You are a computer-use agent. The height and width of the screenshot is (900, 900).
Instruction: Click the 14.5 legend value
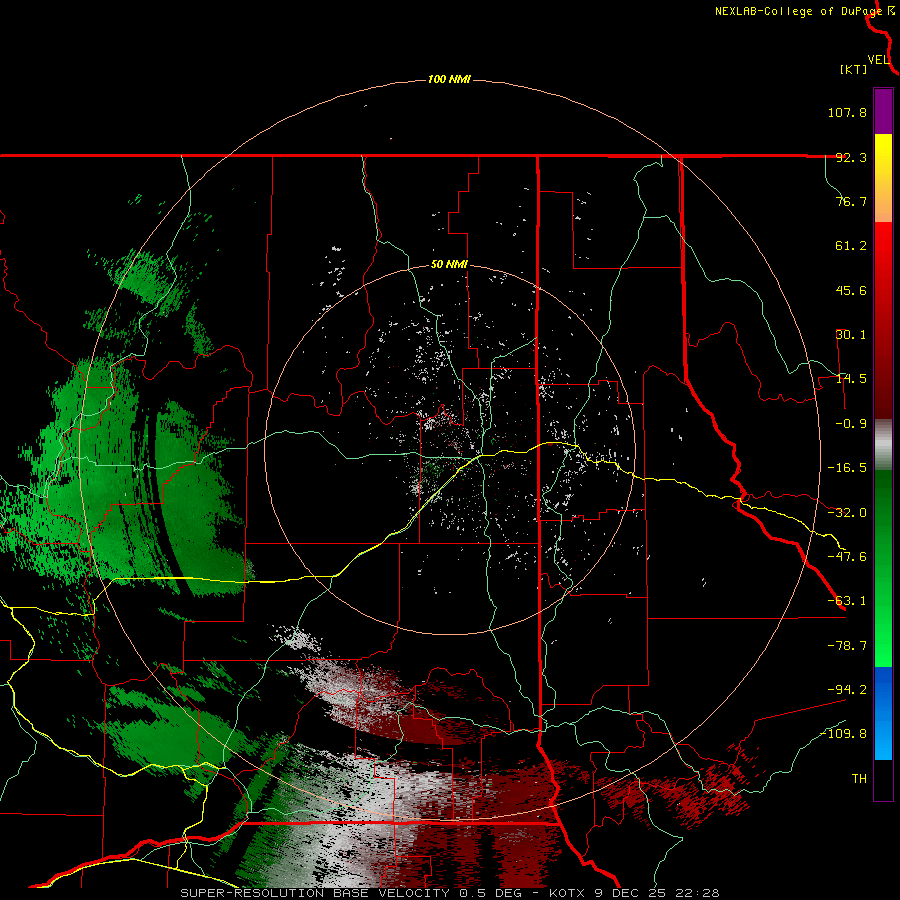pos(851,379)
